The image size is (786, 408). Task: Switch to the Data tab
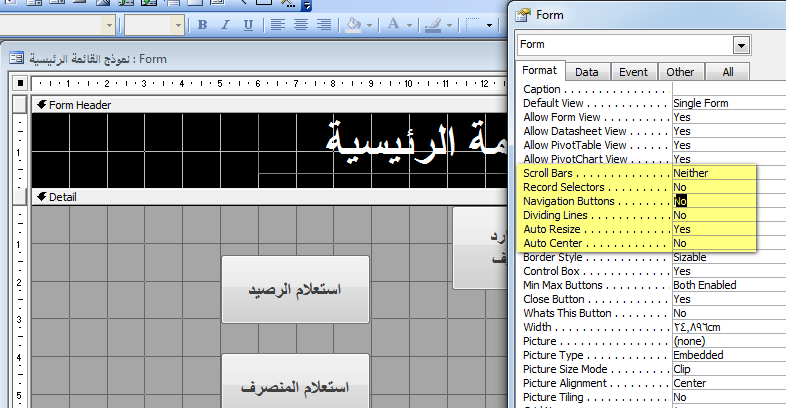click(x=587, y=72)
